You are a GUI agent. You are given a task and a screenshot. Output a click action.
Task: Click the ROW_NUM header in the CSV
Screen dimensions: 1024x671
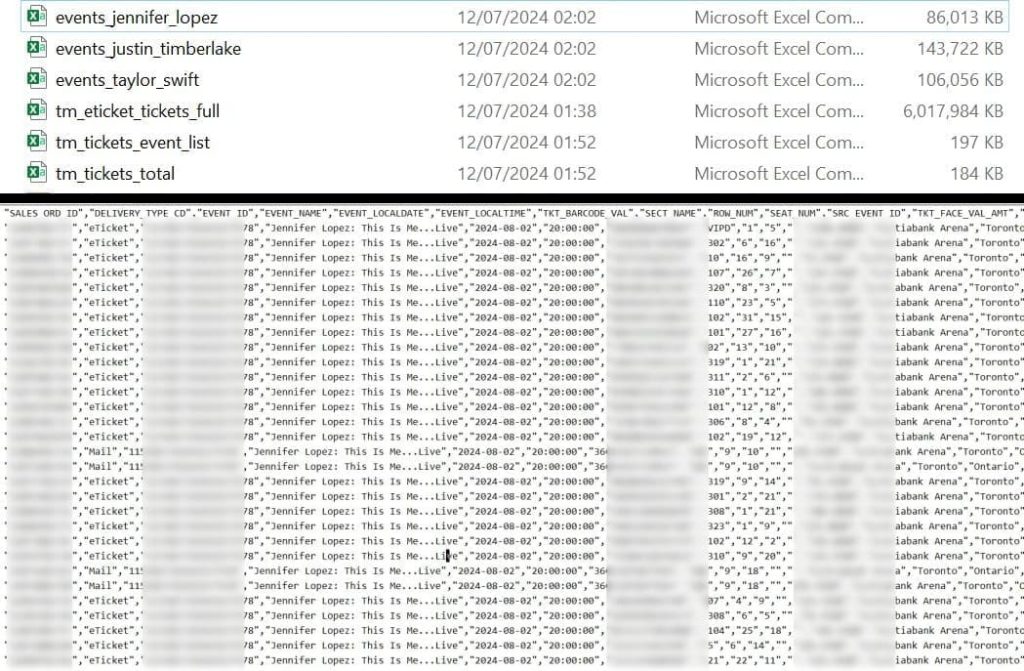[733, 213]
